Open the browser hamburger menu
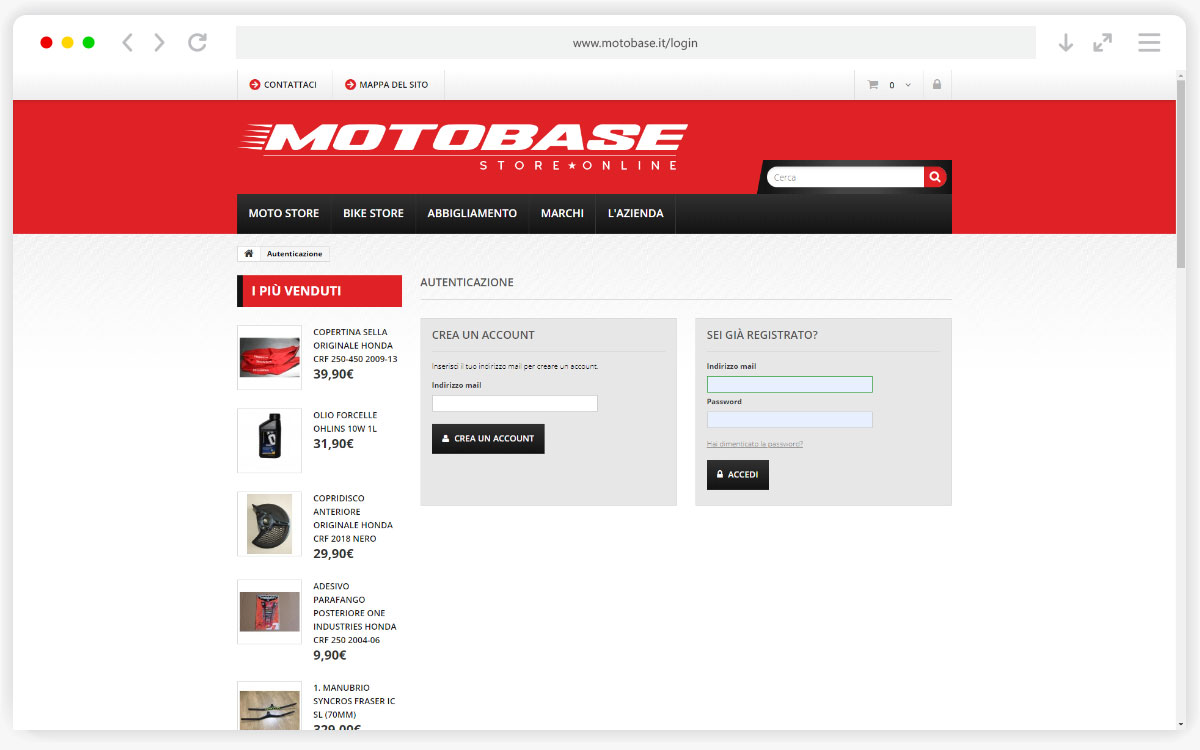Viewport: 1200px width, 750px height. (x=1149, y=42)
